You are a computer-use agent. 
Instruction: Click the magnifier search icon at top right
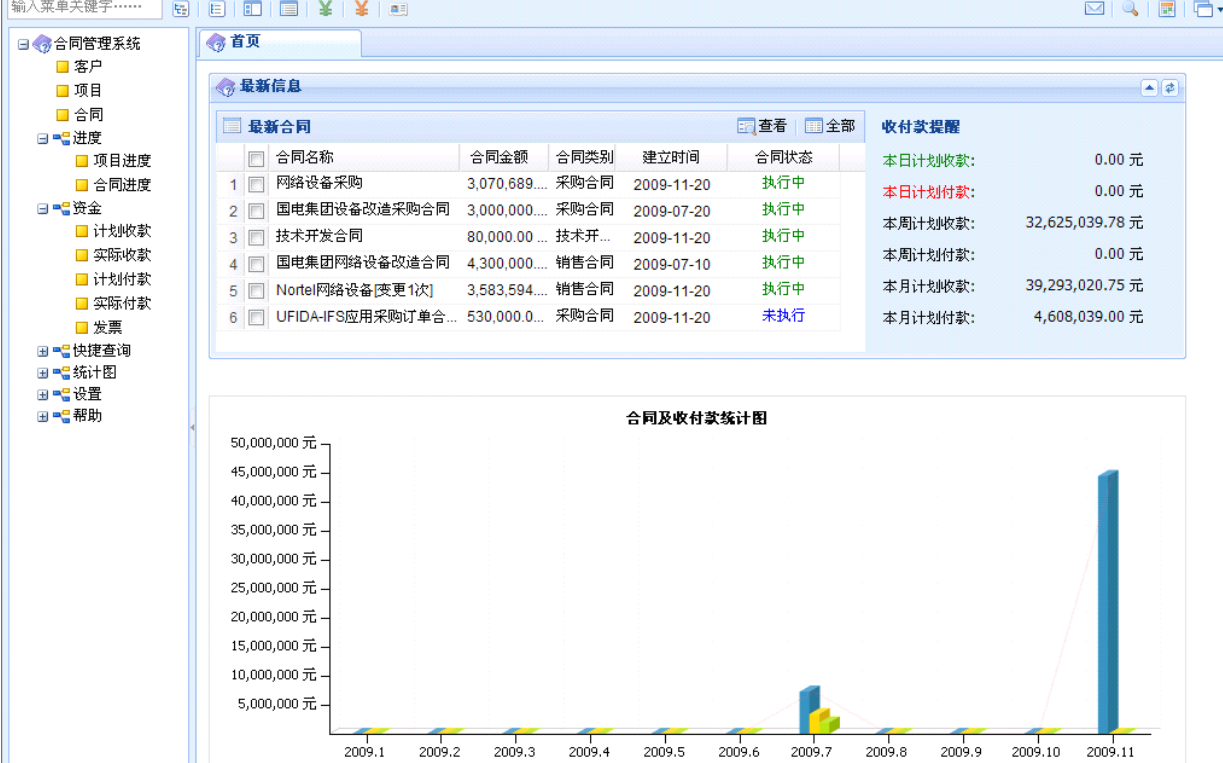click(1130, 9)
